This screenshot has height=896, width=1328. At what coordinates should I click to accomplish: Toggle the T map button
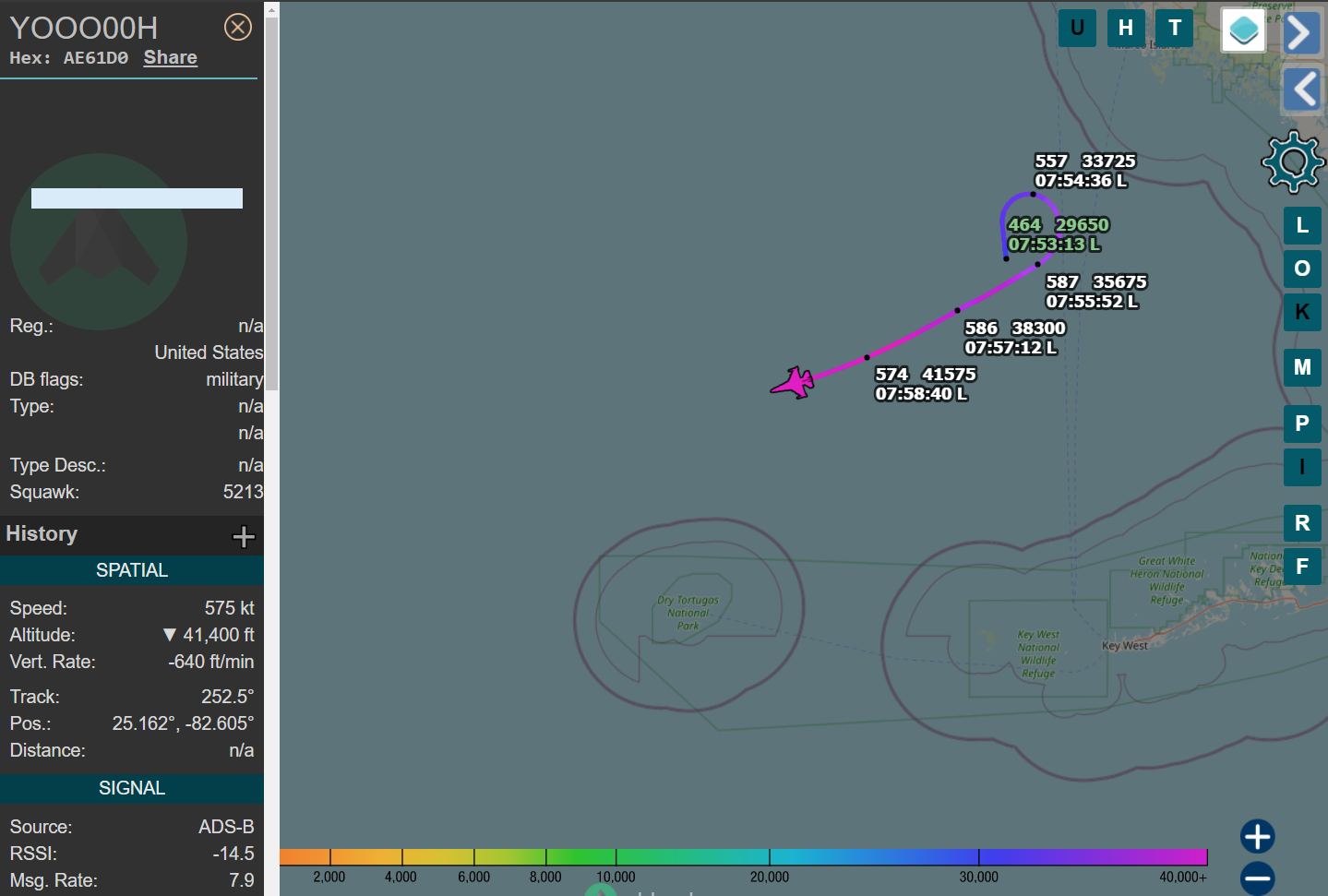coord(1175,28)
